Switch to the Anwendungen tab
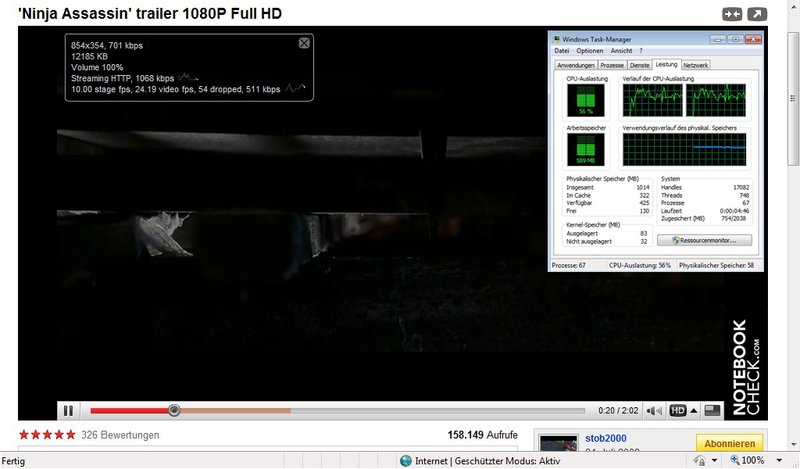800x469 pixels. click(576, 65)
